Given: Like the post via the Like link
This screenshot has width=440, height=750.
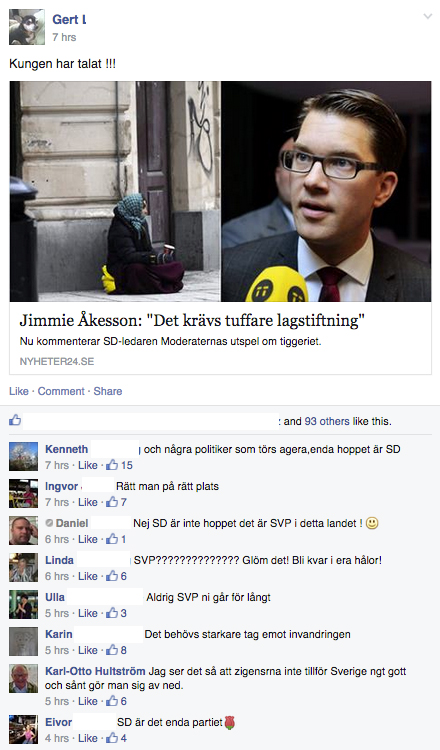Looking at the screenshot, I should (x=19, y=391).
